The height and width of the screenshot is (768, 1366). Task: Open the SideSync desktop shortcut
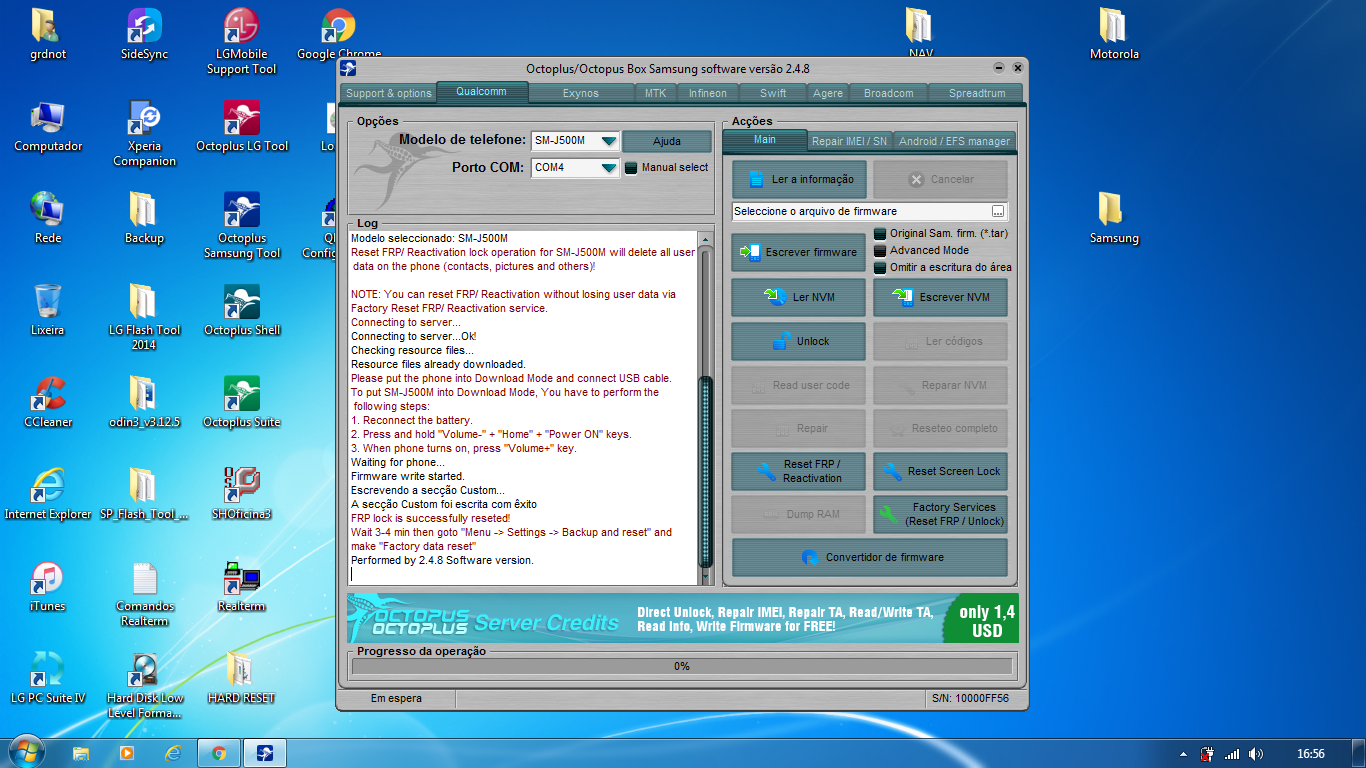144,34
